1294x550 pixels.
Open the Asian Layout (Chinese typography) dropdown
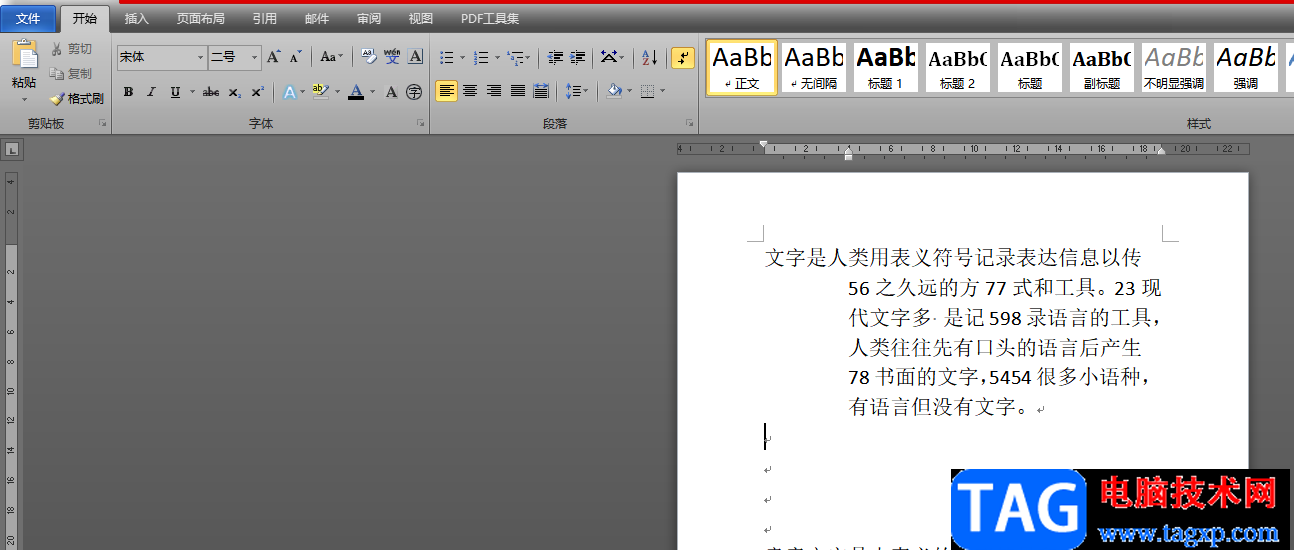[x=612, y=57]
